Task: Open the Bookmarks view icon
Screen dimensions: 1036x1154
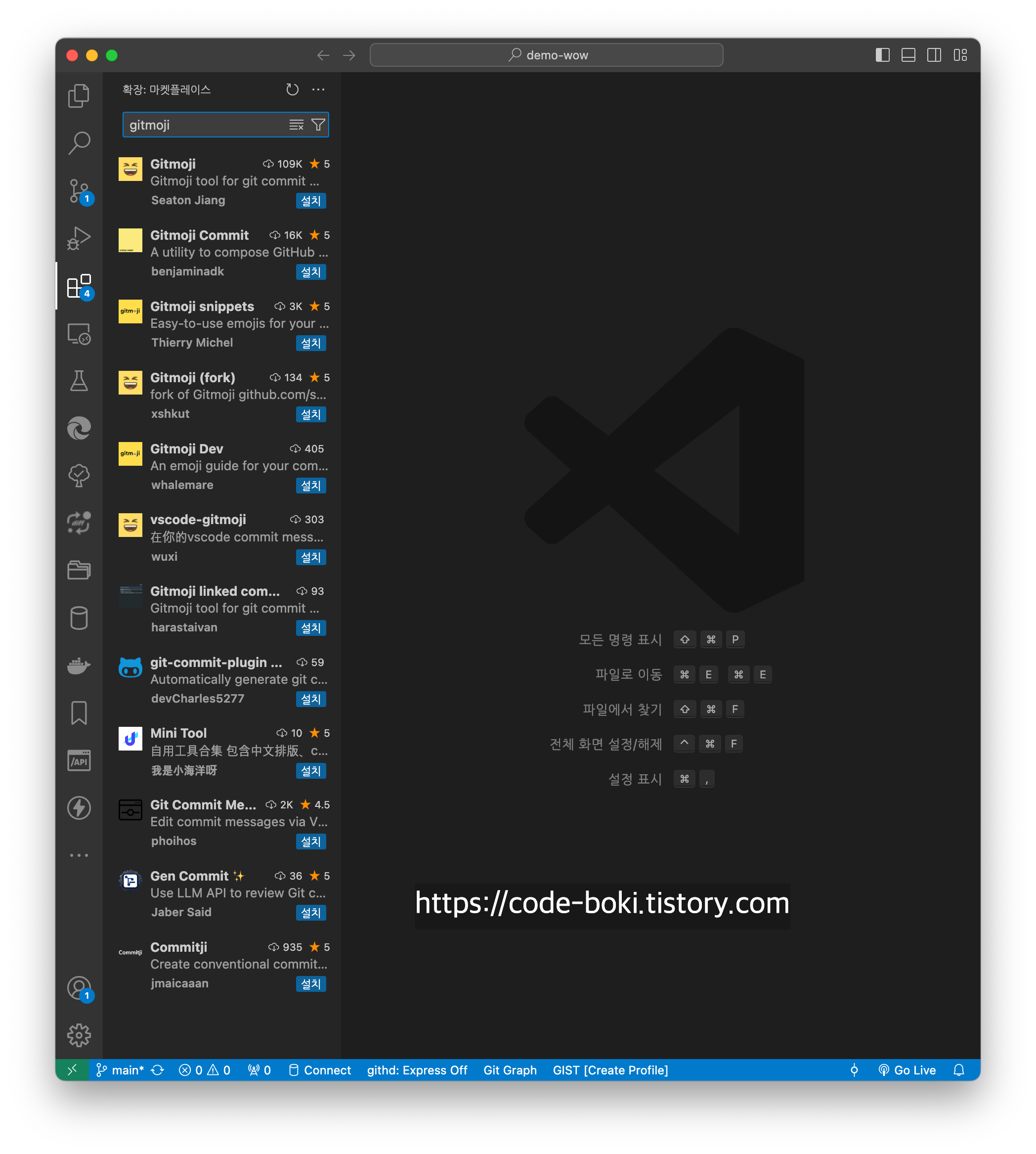Action: tap(79, 712)
